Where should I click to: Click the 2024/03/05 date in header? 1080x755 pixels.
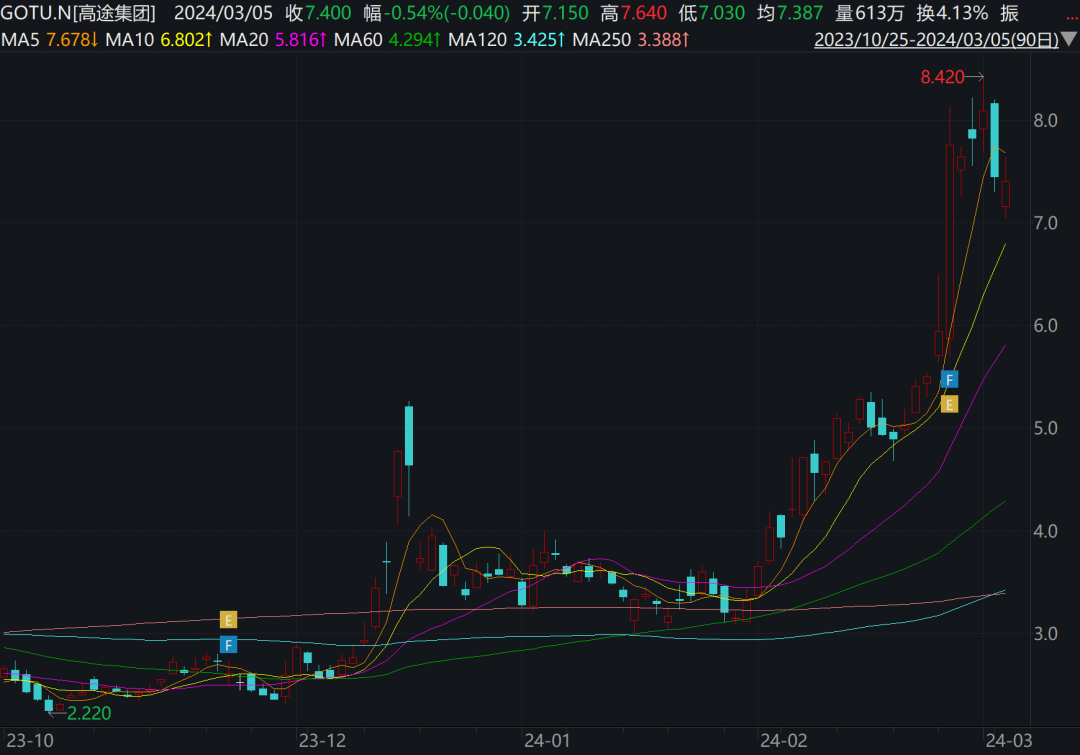[x=223, y=13]
